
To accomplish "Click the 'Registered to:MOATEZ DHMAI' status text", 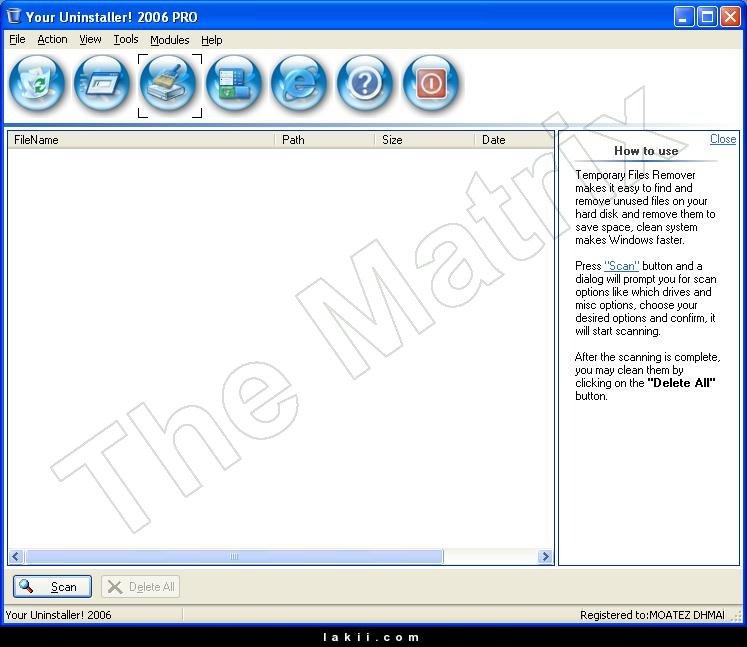I will click(652, 615).
